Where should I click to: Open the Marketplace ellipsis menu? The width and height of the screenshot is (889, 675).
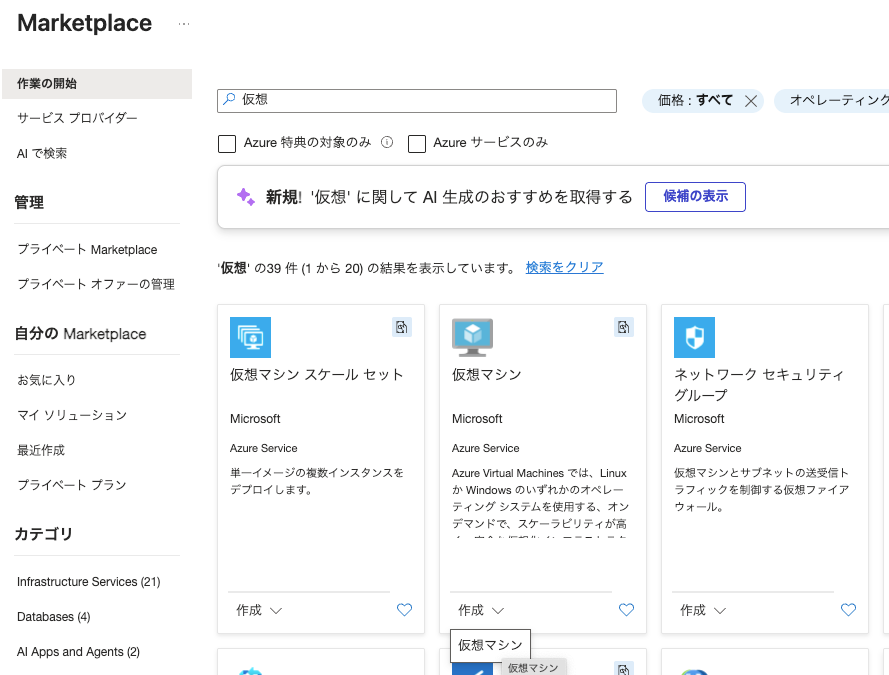tap(184, 24)
